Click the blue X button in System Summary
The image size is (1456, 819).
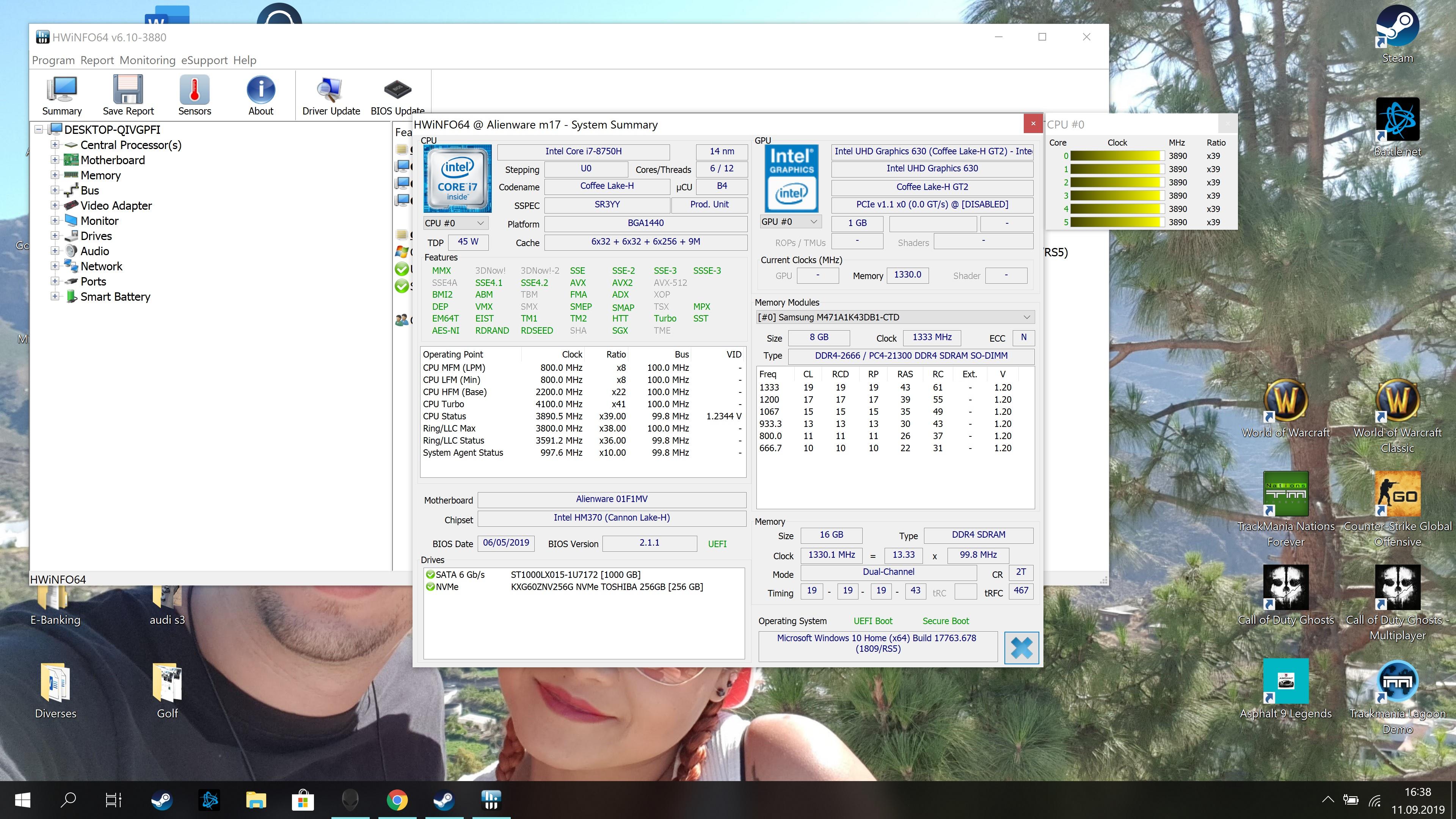1021,648
